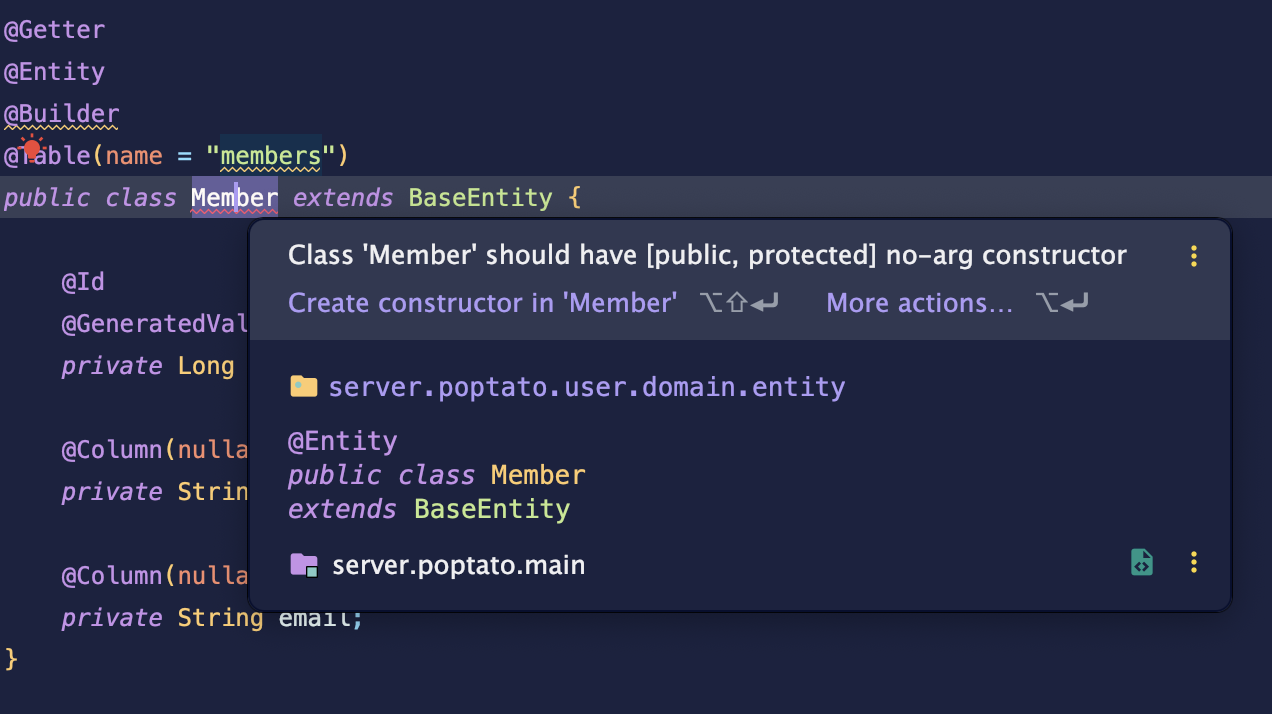Click the Member name in popup documentation

point(538,475)
